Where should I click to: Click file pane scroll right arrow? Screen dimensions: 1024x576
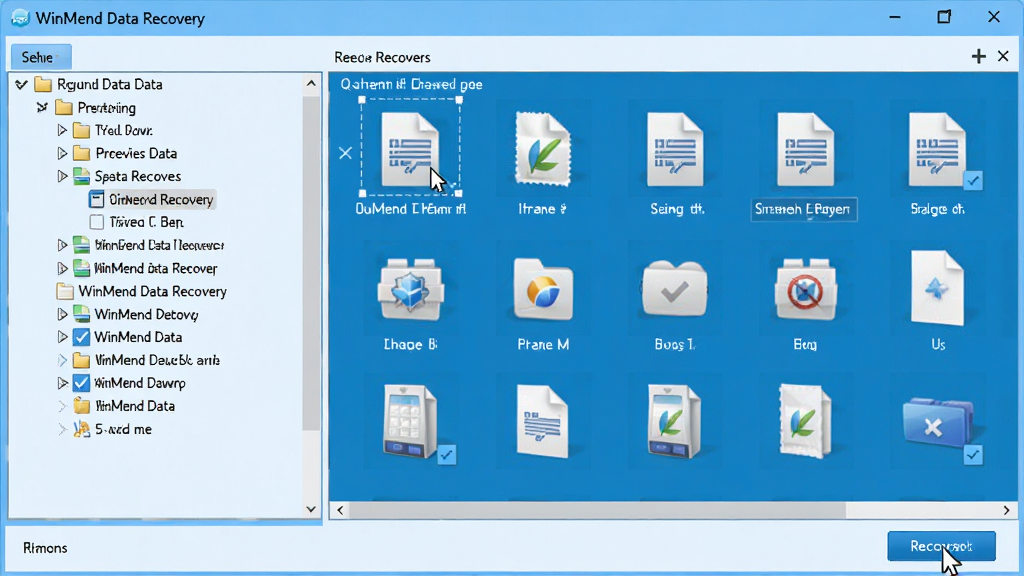coord(1006,510)
